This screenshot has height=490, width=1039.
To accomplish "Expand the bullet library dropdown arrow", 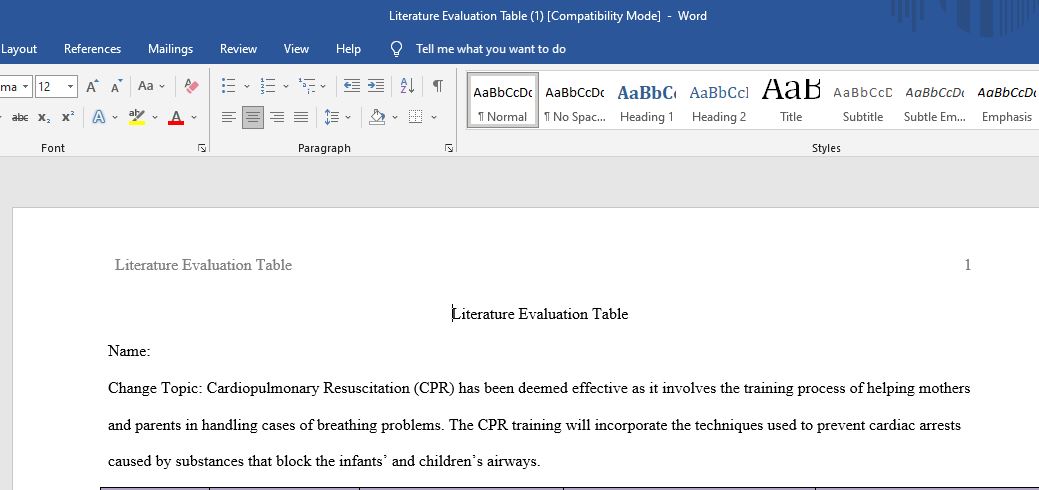I will (247, 86).
